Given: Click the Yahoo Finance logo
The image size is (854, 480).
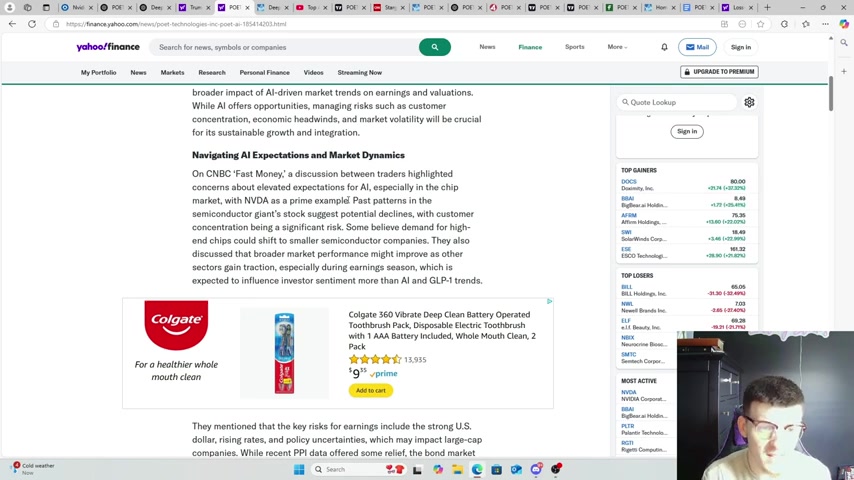Looking at the screenshot, I should point(108,47).
